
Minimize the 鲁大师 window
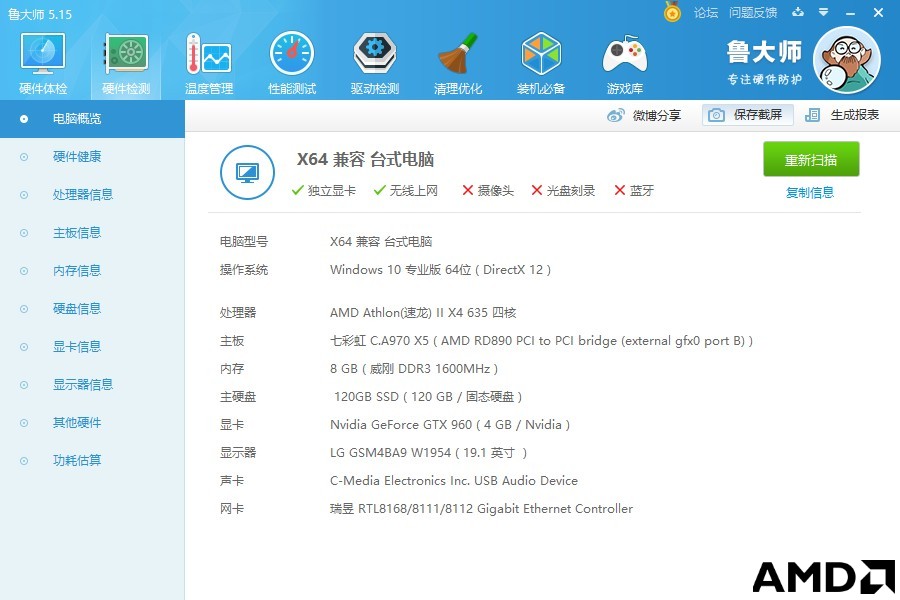point(851,13)
